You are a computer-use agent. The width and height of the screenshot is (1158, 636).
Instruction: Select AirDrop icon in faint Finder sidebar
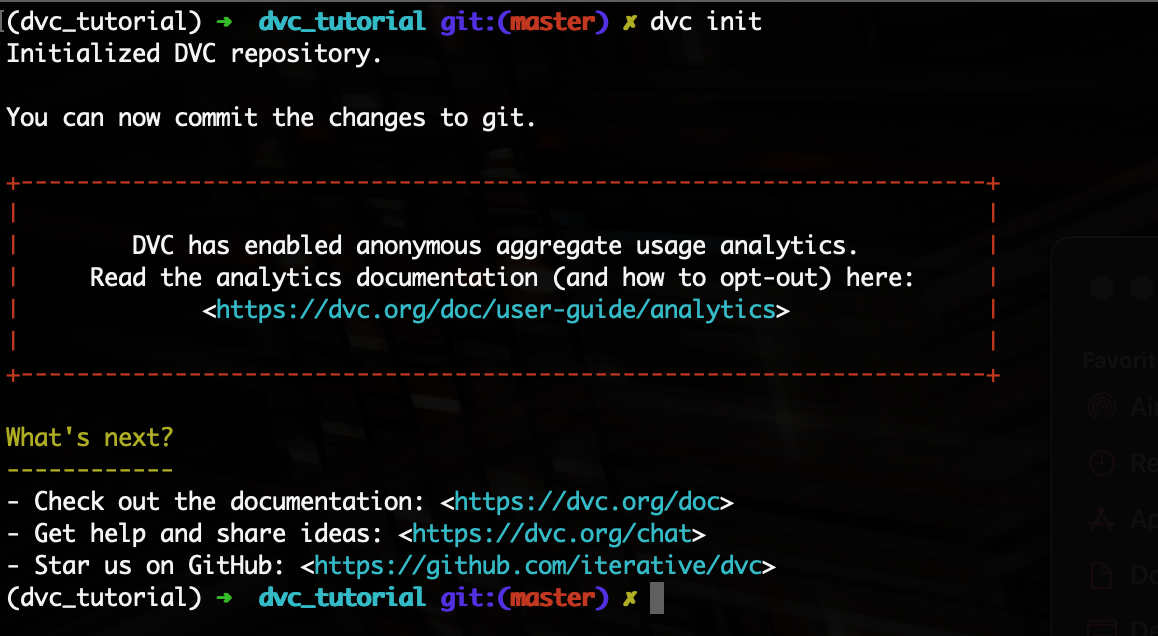click(x=1101, y=406)
